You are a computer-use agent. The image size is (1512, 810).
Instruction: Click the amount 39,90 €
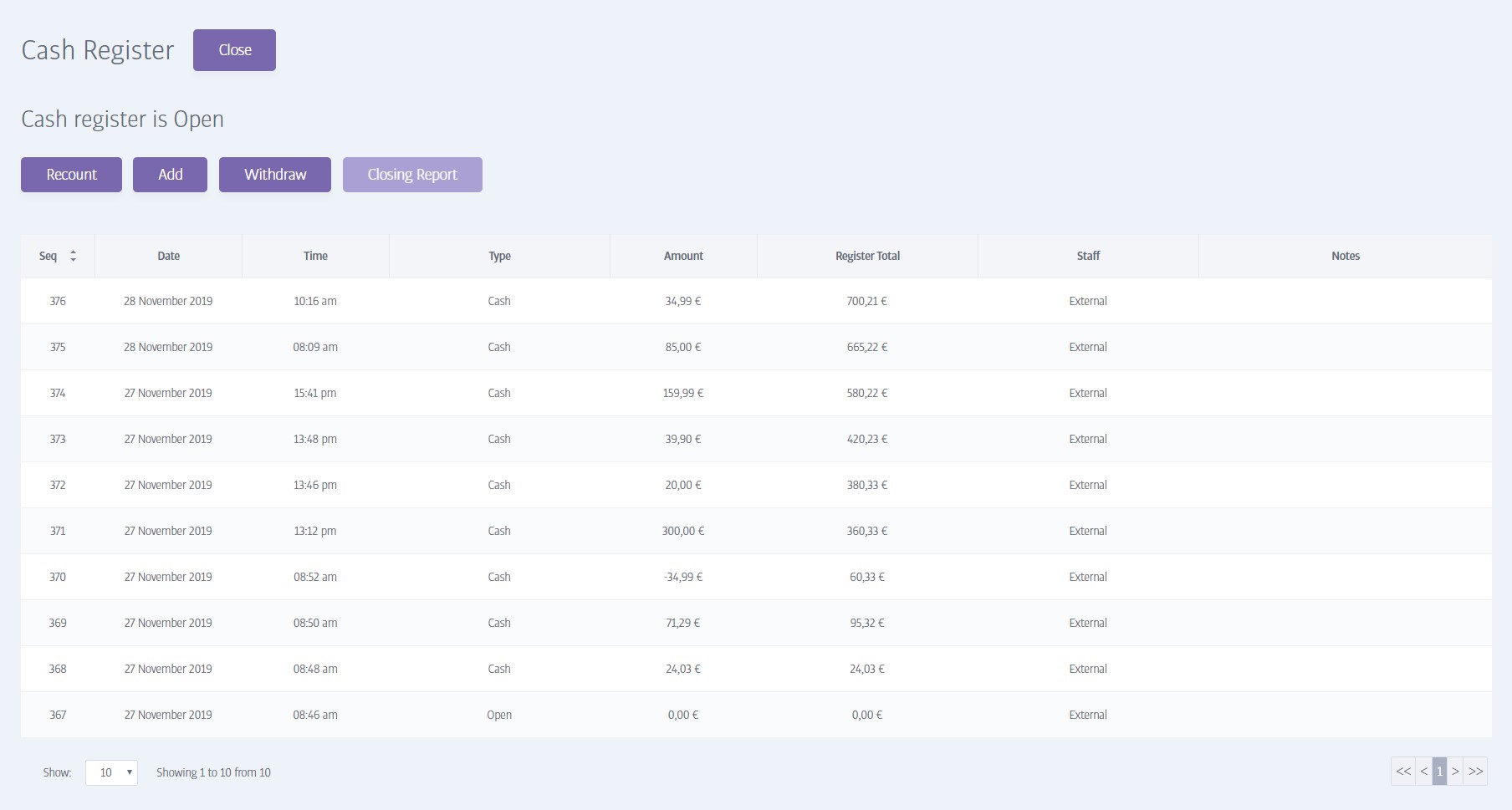[x=683, y=439]
